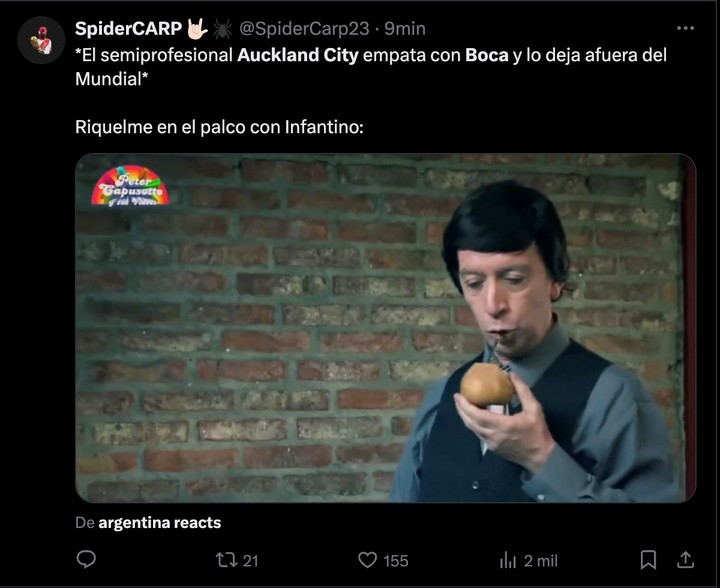Click the bold Boca text in tweet
This screenshot has height=588, width=720.
click(x=487, y=55)
